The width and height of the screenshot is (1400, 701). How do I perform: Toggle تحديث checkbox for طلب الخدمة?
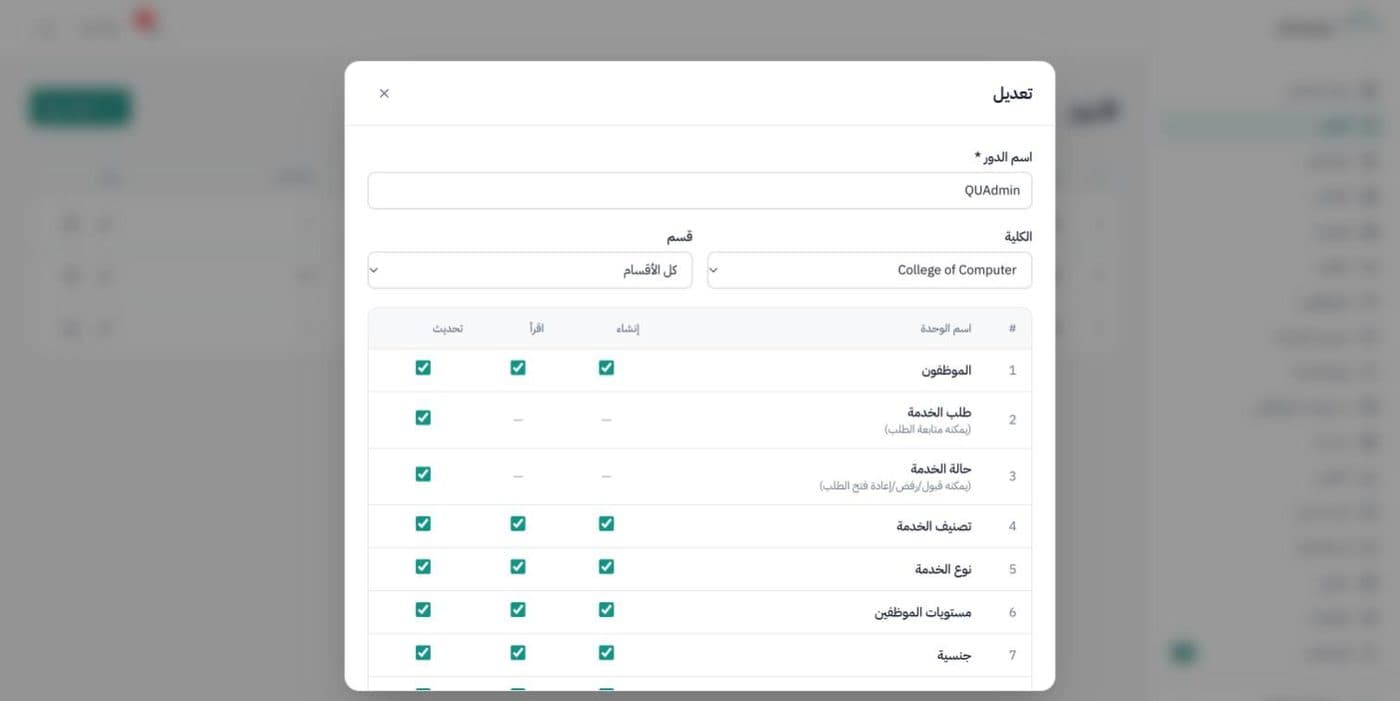pyautogui.click(x=423, y=417)
